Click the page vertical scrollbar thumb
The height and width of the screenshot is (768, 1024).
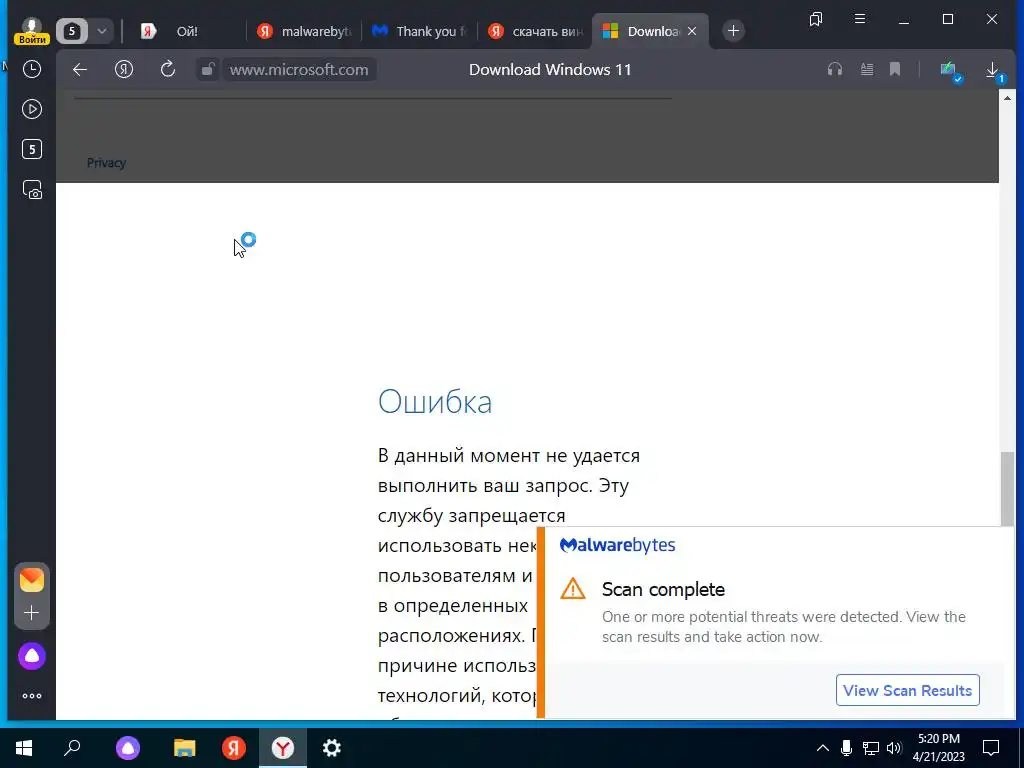(1008, 488)
